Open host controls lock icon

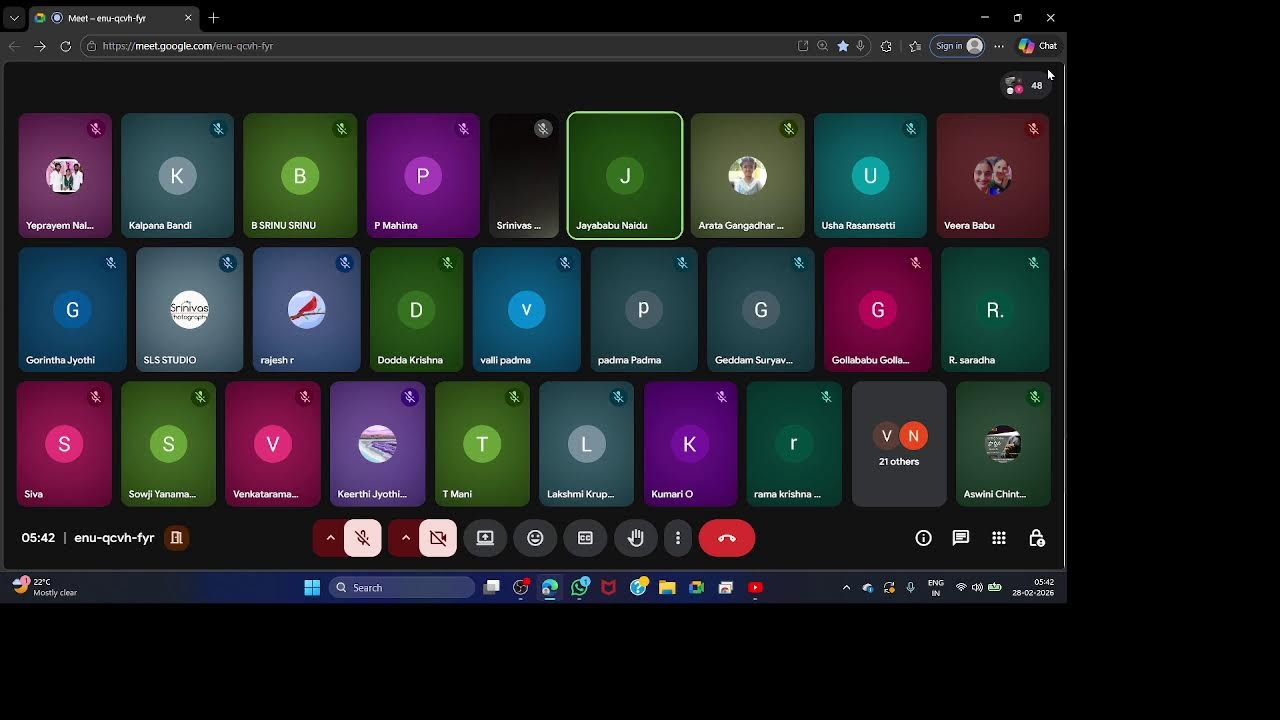[1037, 538]
